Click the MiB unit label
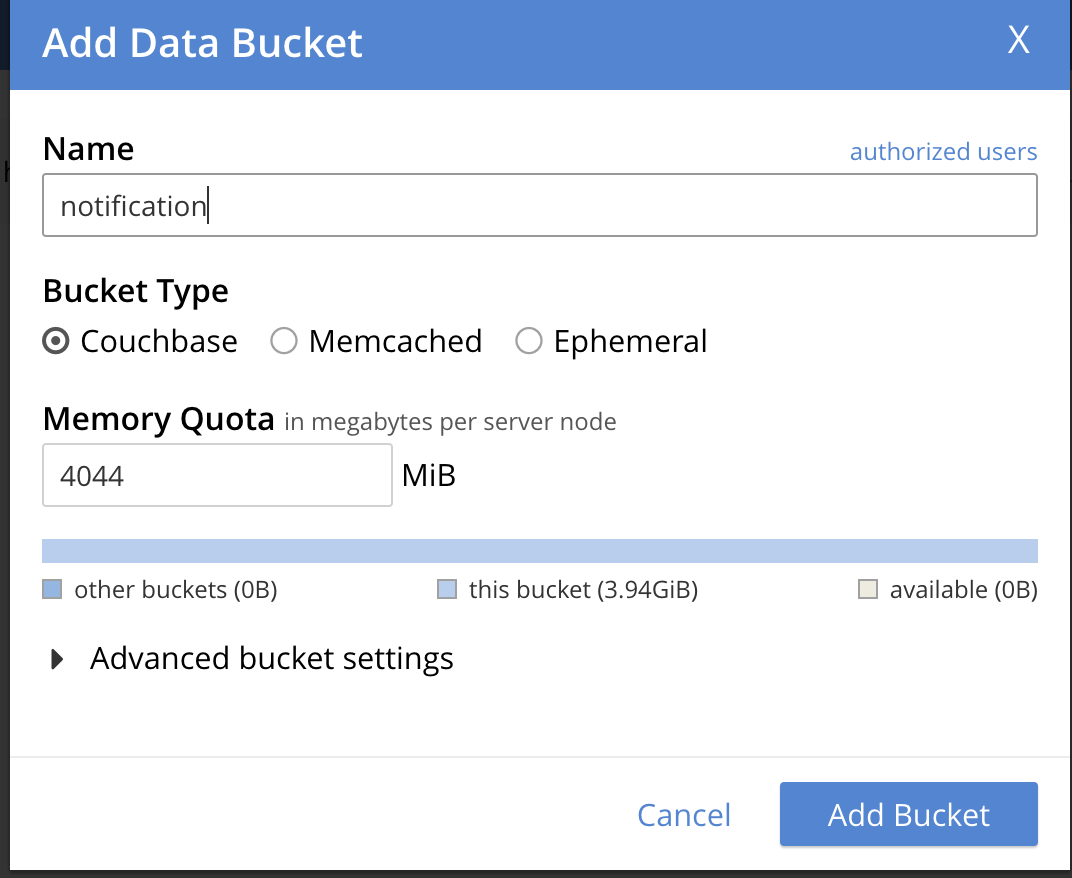This screenshot has width=1072, height=878. coord(429,475)
